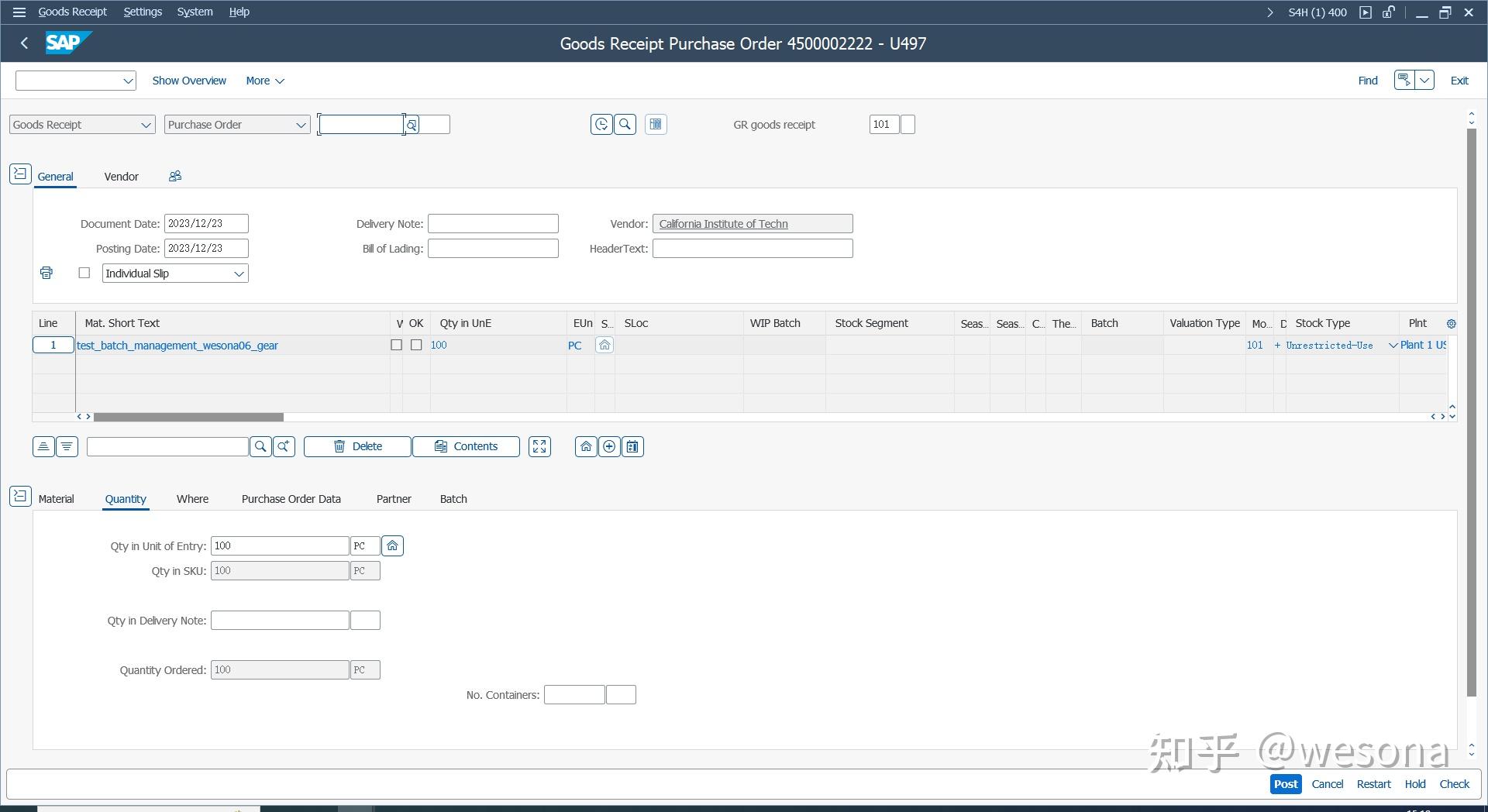The width and height of the screenshot is (1488, 812).
Task: Click the home default-values icon beside Qty field
Action: 392,545
